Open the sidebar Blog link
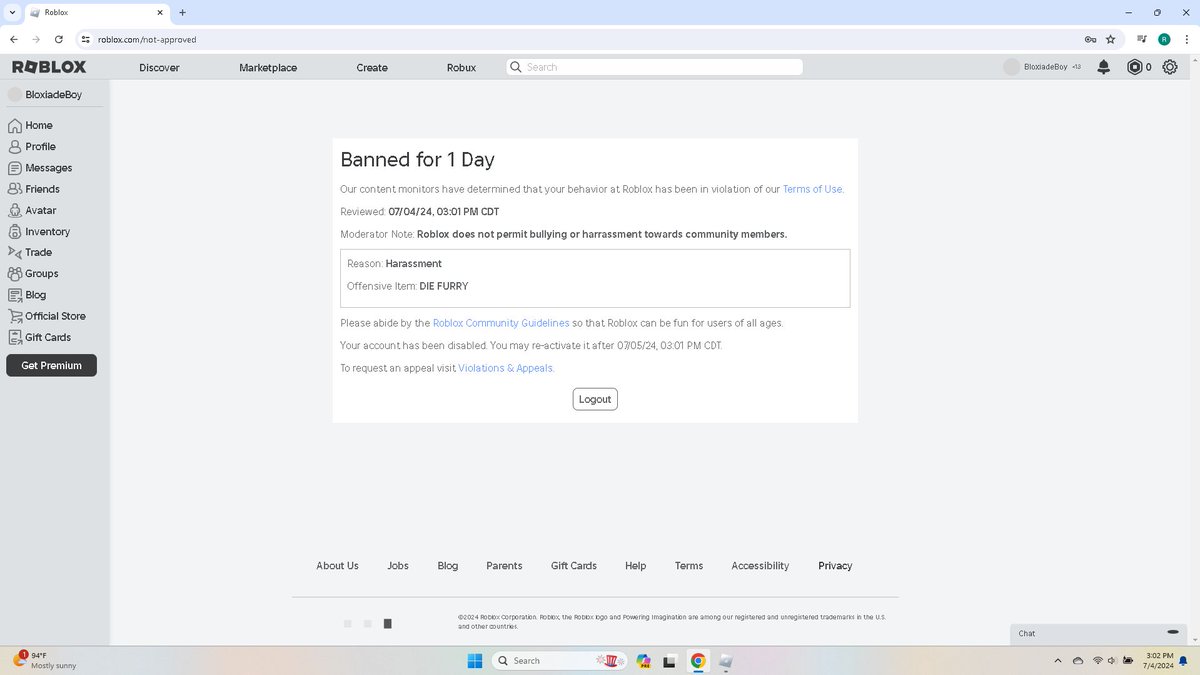This screenshot has height=675, width=1200. [27, 295]
